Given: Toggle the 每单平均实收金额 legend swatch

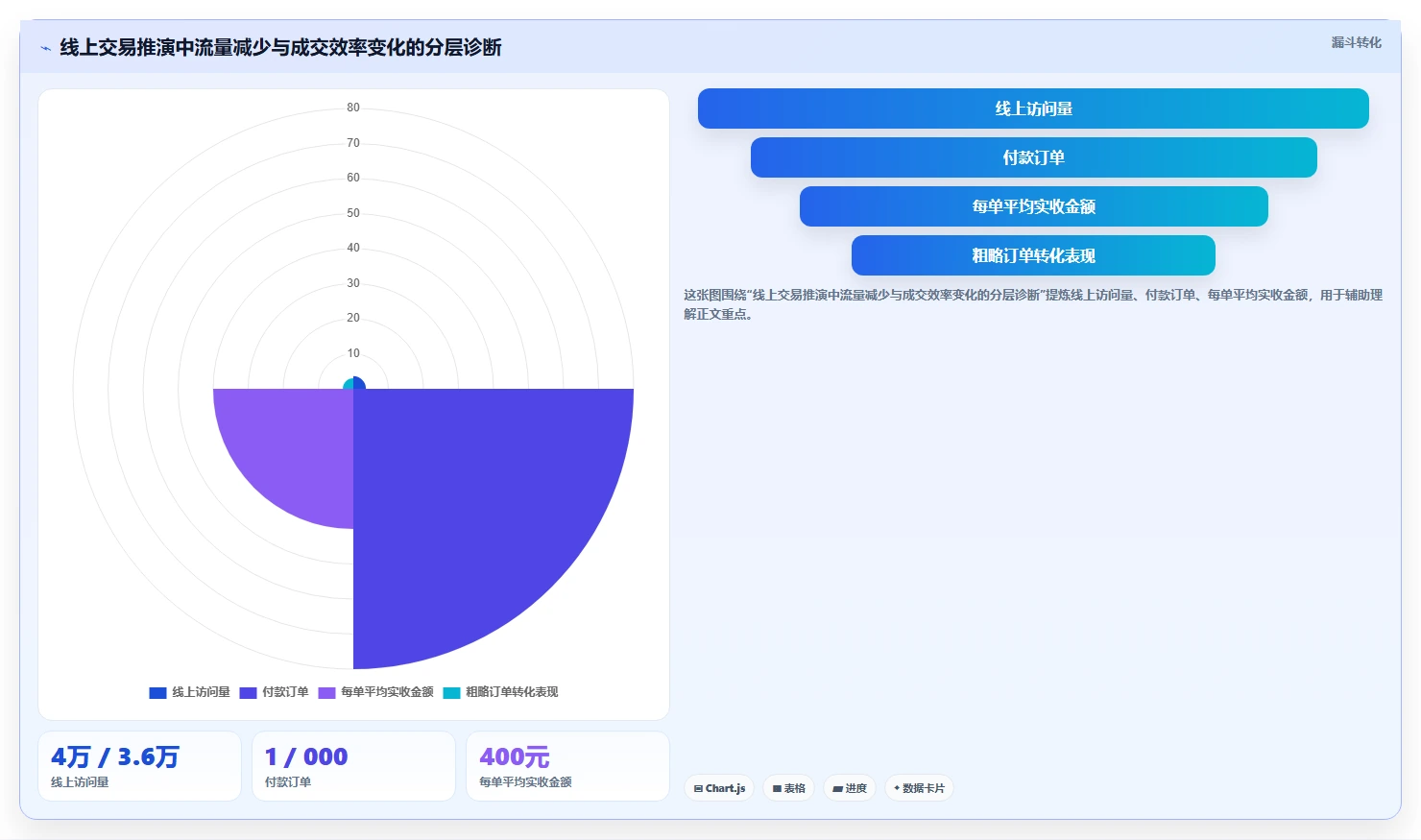Looking at the screenshot, I should (326, 692).
